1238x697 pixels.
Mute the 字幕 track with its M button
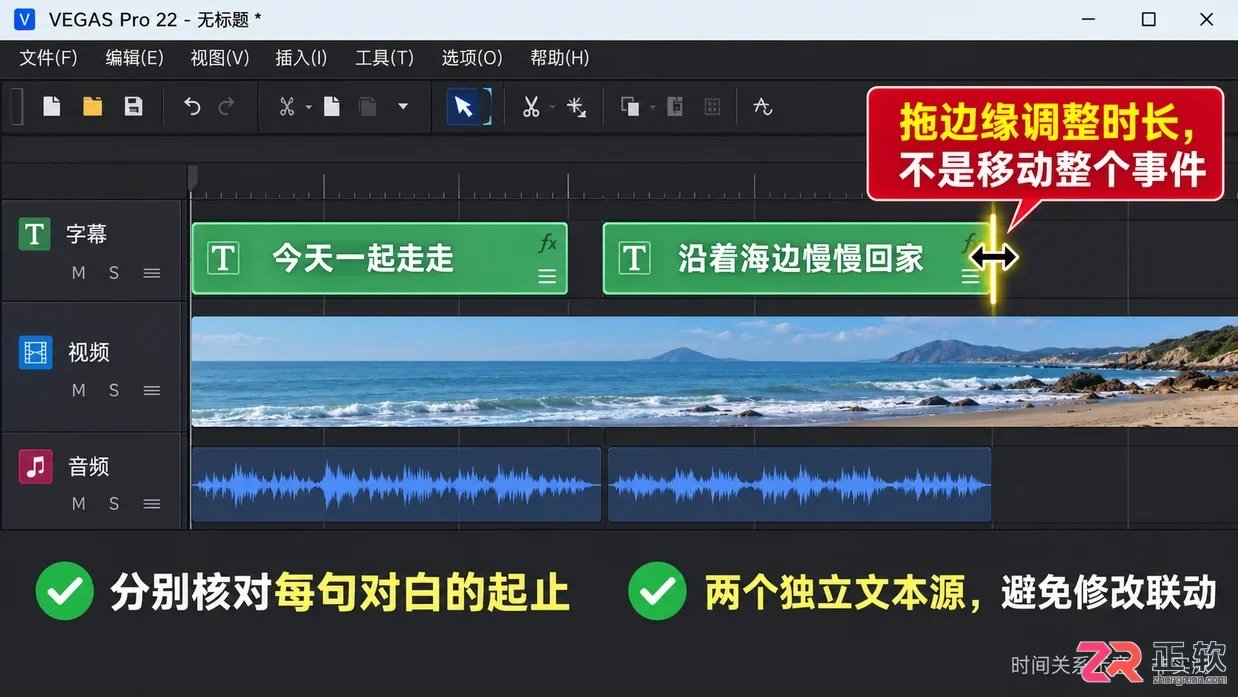79,273
